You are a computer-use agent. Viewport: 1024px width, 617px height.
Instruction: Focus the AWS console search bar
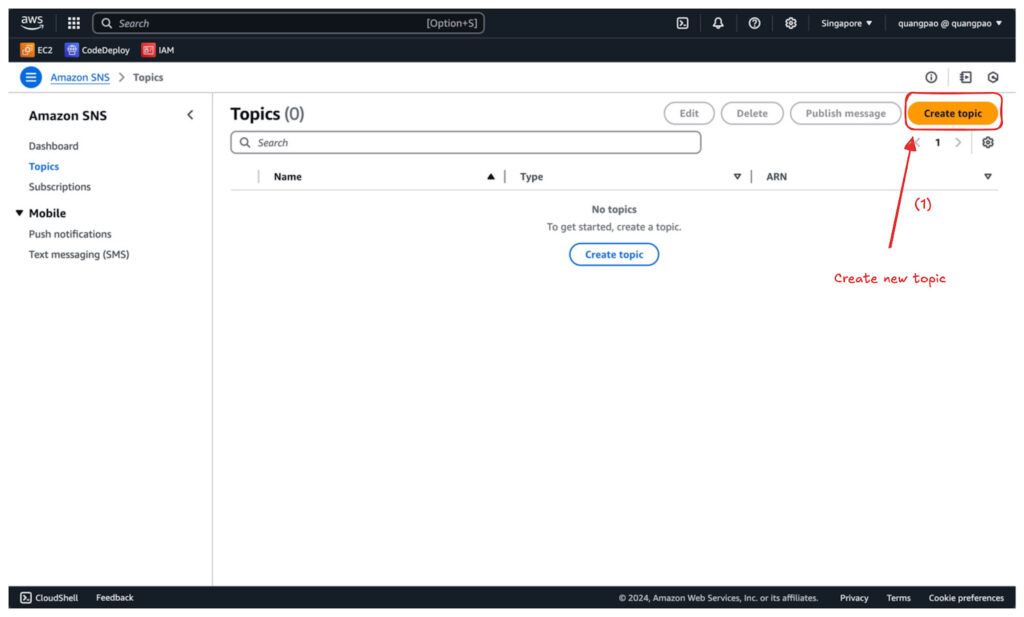click(x=289, y=24)
